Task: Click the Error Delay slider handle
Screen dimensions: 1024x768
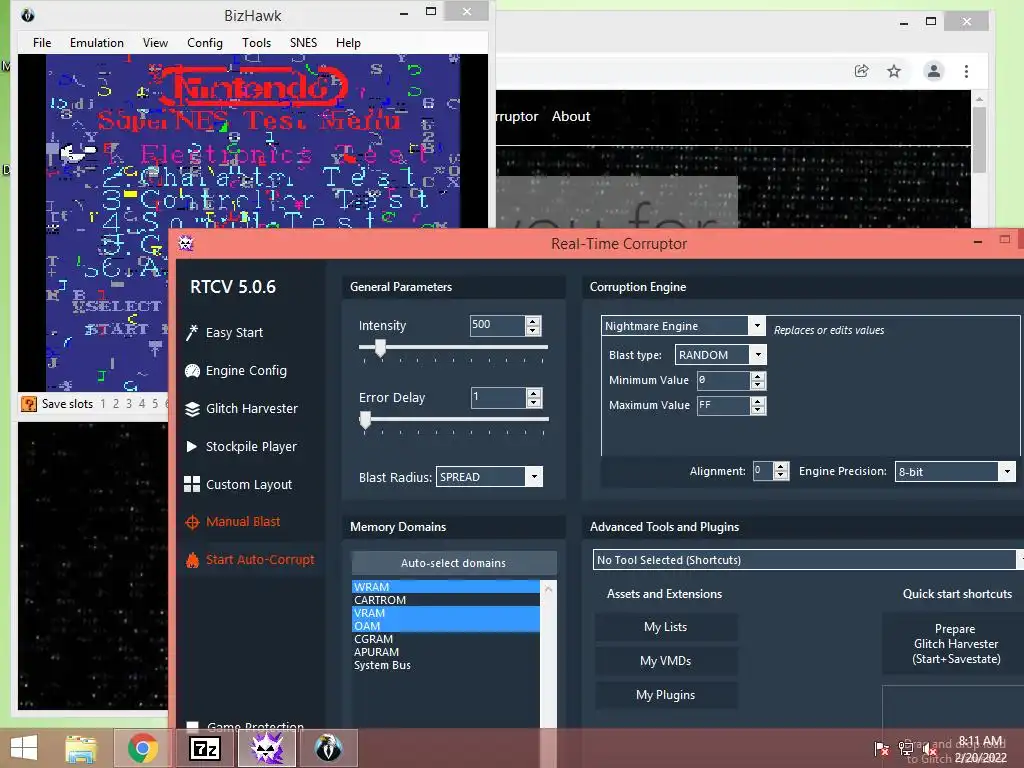Action: (366, 420)
